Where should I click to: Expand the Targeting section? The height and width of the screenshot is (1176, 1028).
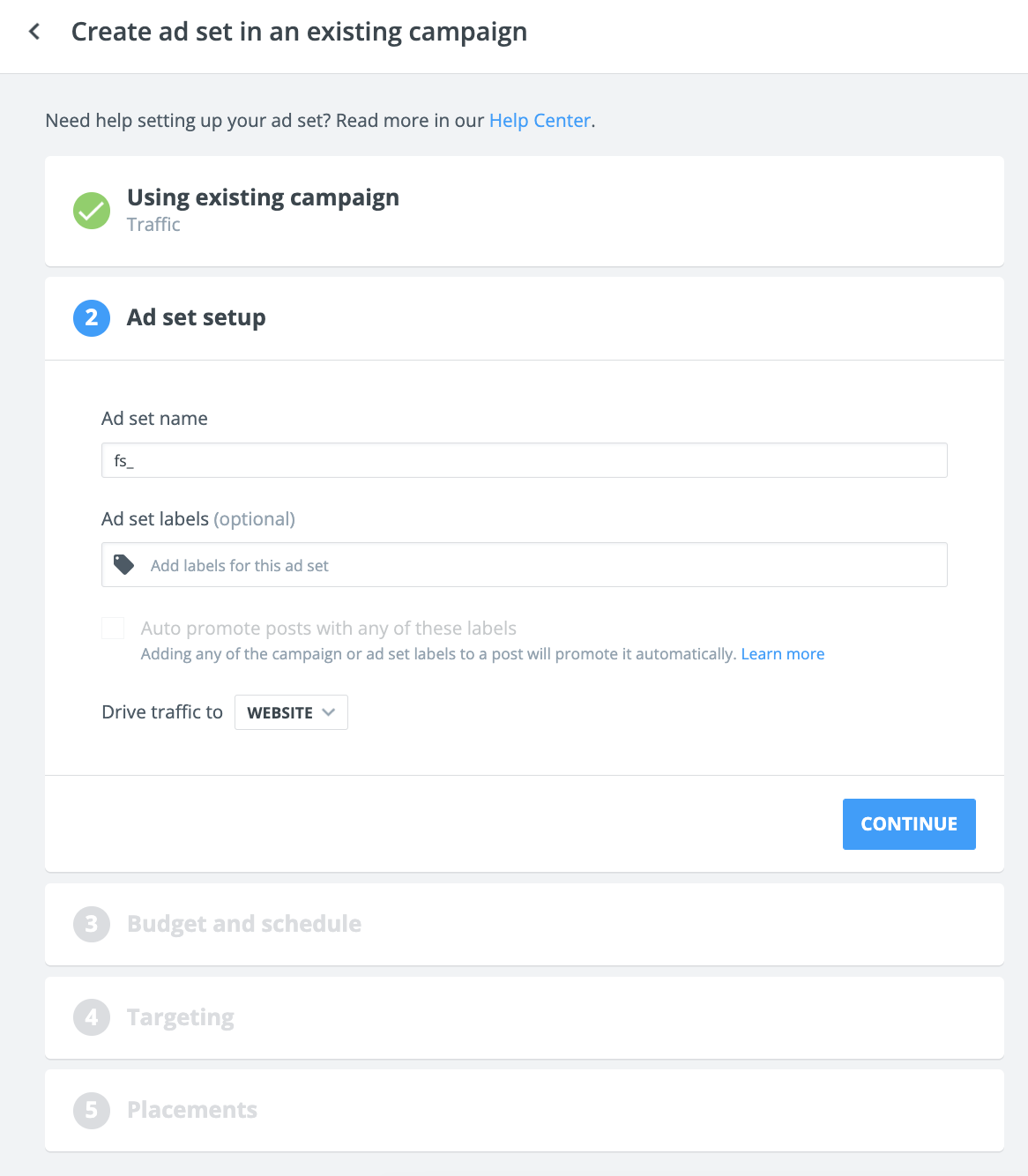point(525,1017)
